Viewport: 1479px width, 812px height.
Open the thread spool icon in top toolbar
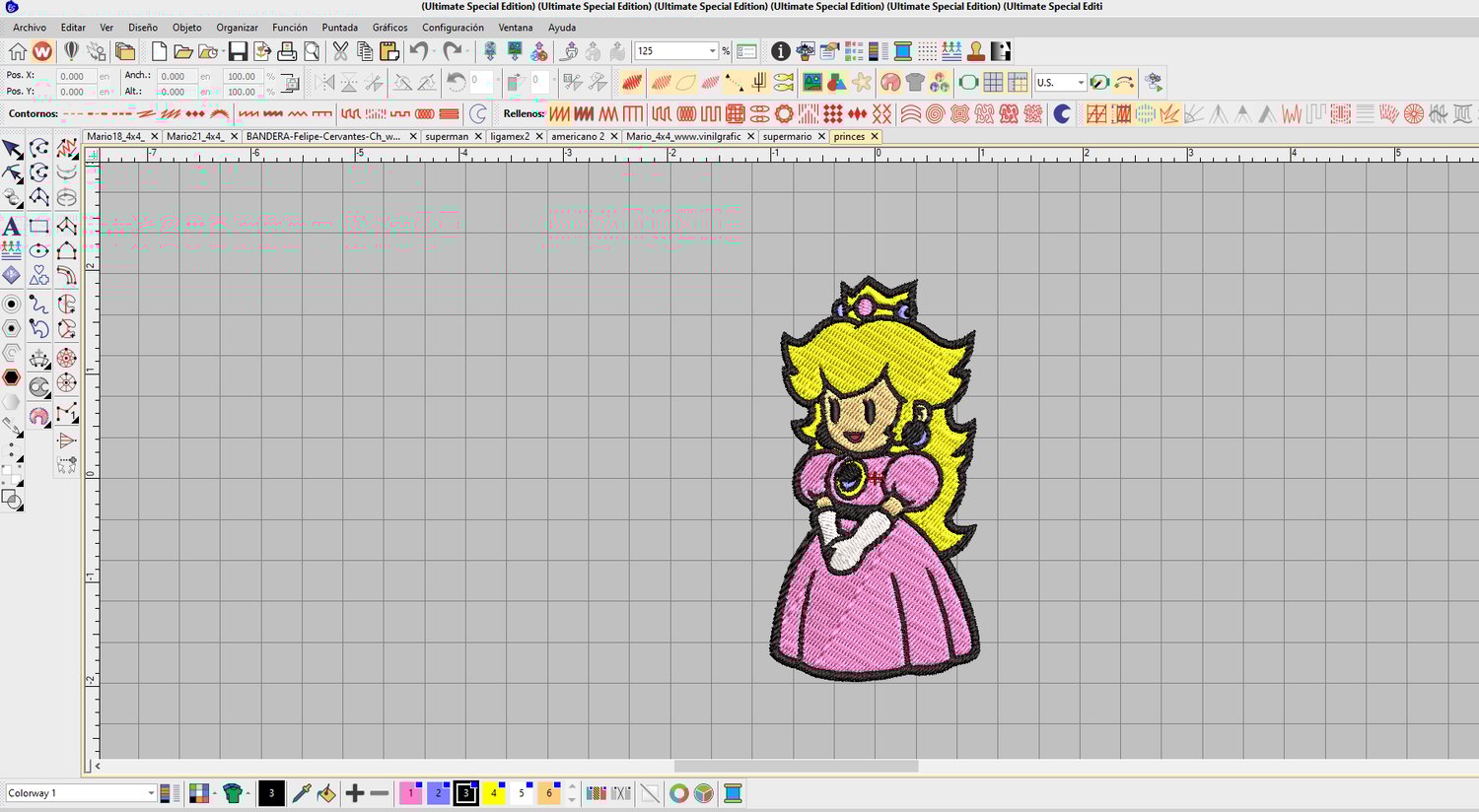pyautogui.click(x=902, y=51)
